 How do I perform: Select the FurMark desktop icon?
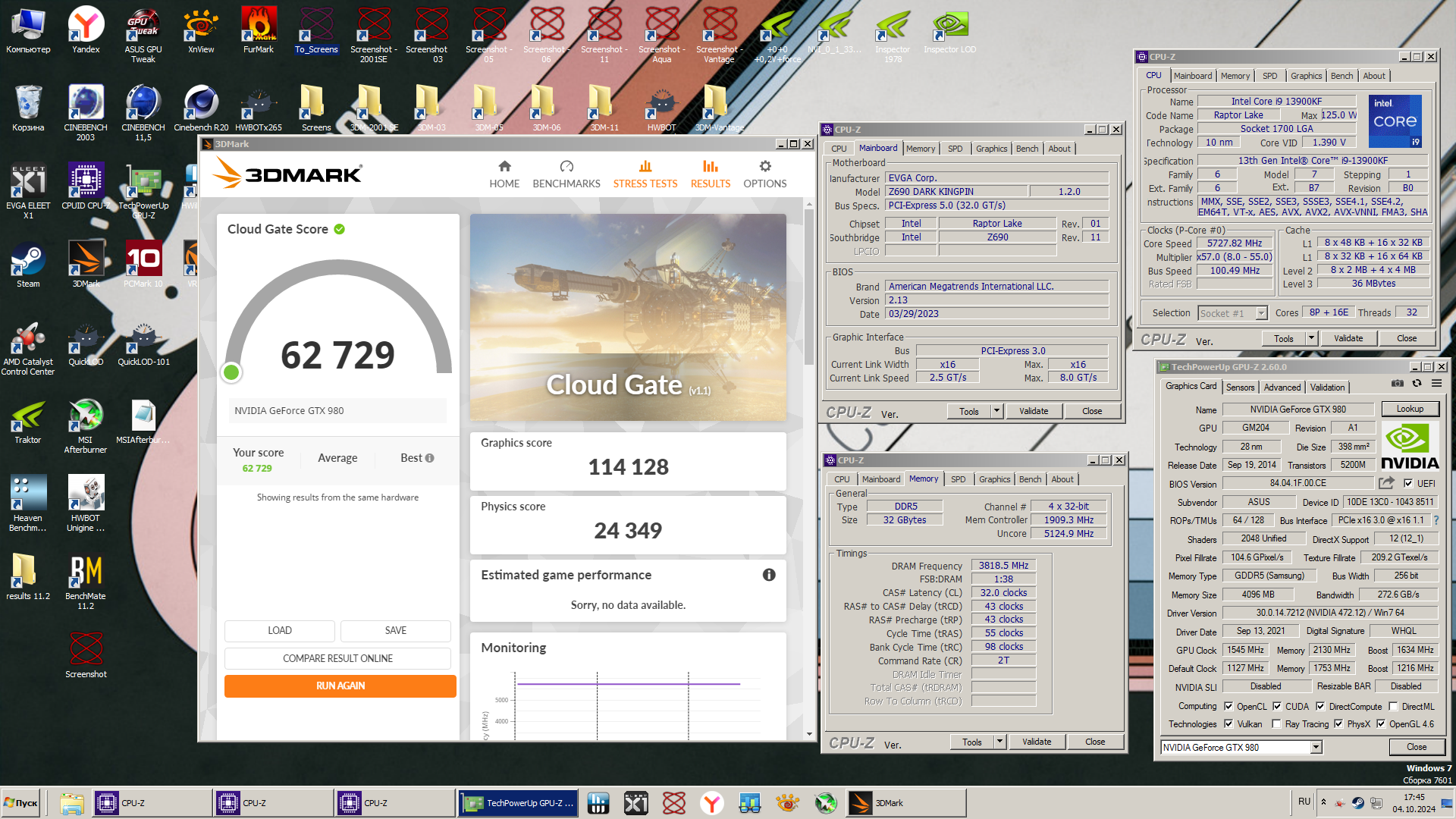259,30
